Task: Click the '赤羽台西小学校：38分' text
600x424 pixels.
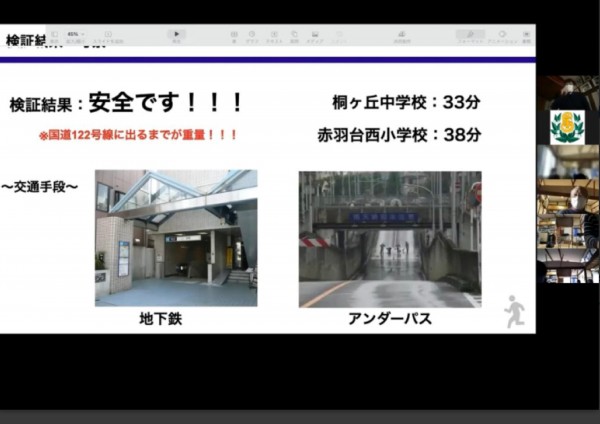Action: pyautogui.click(x=399, y=135)
